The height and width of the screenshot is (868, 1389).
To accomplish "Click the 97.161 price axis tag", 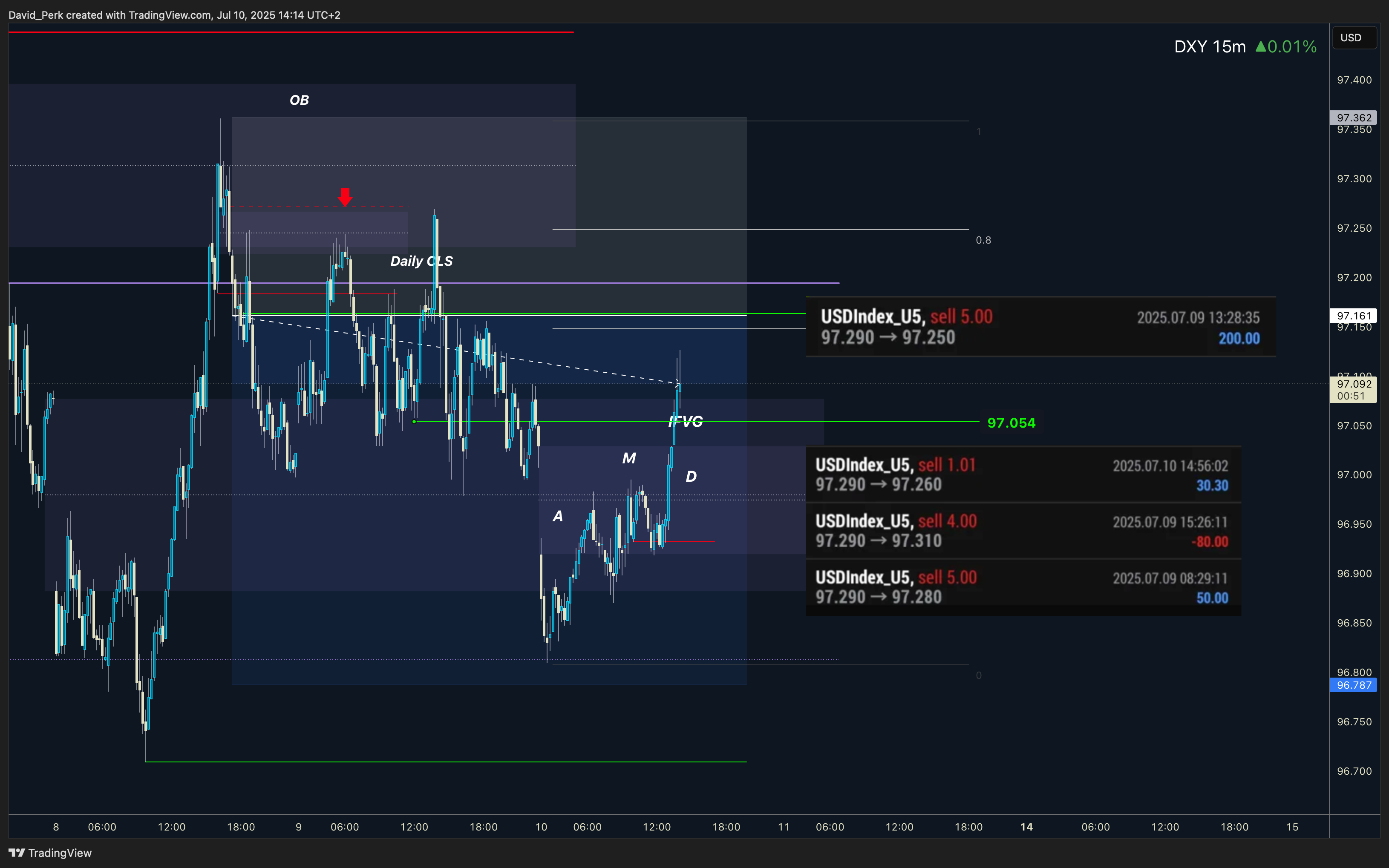I will tap(1353, 316).
